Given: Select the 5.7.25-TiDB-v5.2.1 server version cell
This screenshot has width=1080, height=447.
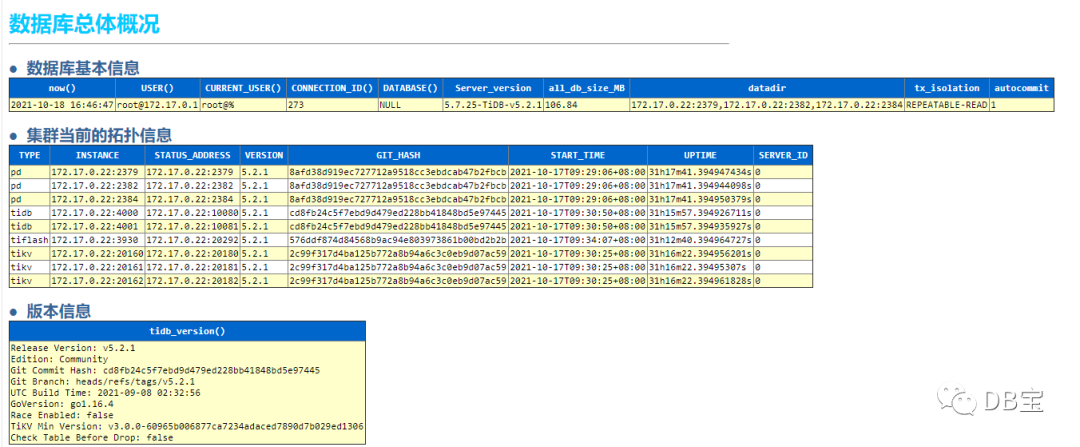Looking at the screenshot, I should click(493, 105).
